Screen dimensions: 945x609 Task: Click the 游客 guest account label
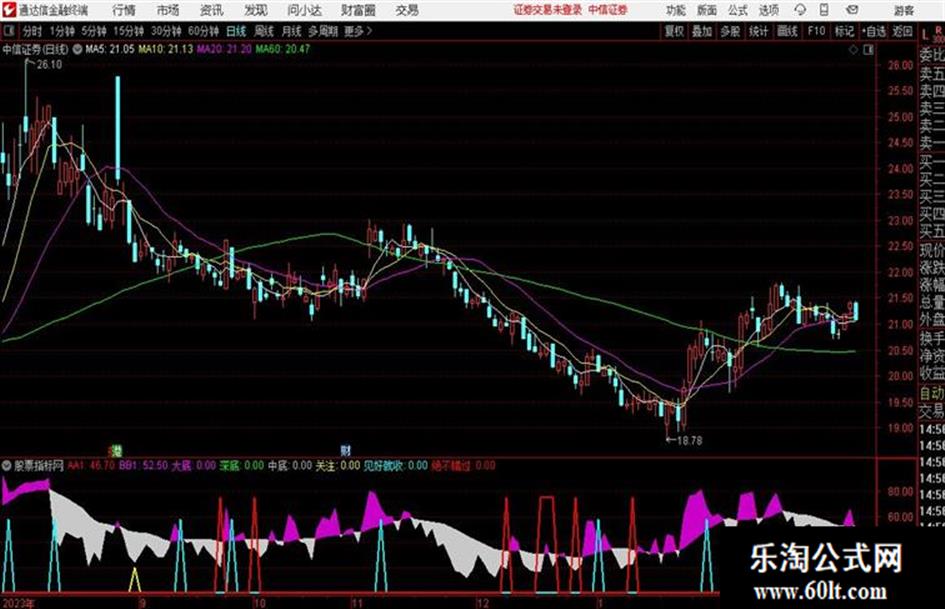coord(903,10)
